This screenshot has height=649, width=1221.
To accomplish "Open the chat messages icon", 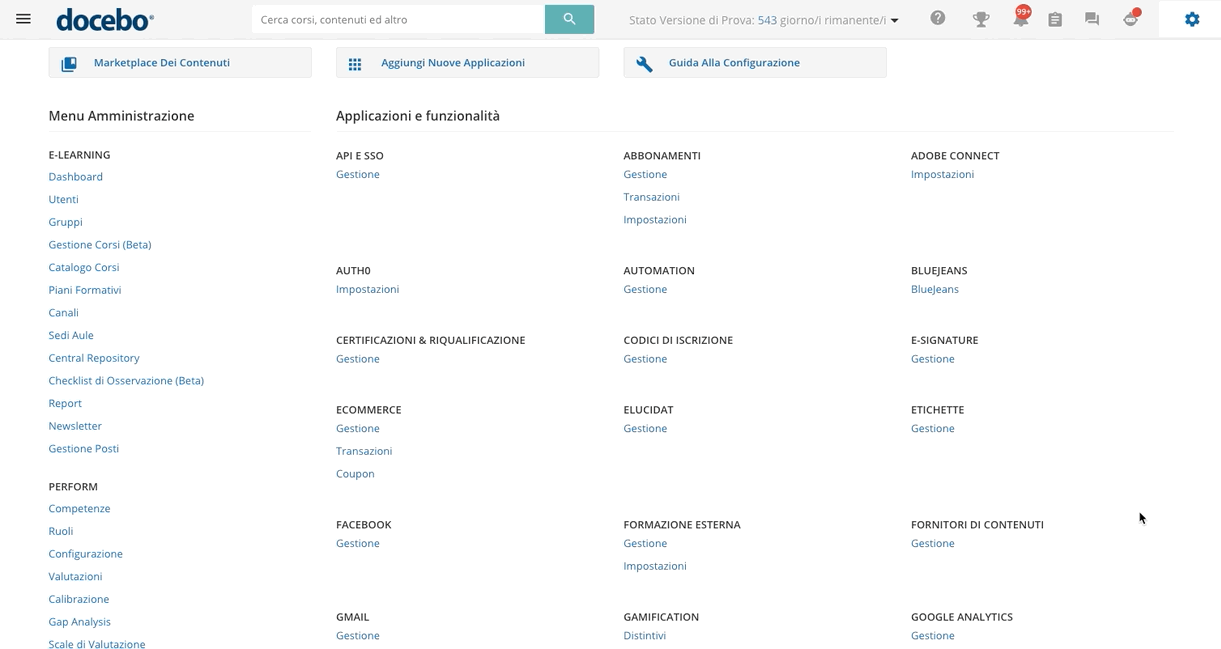I will pos(1092,19).
